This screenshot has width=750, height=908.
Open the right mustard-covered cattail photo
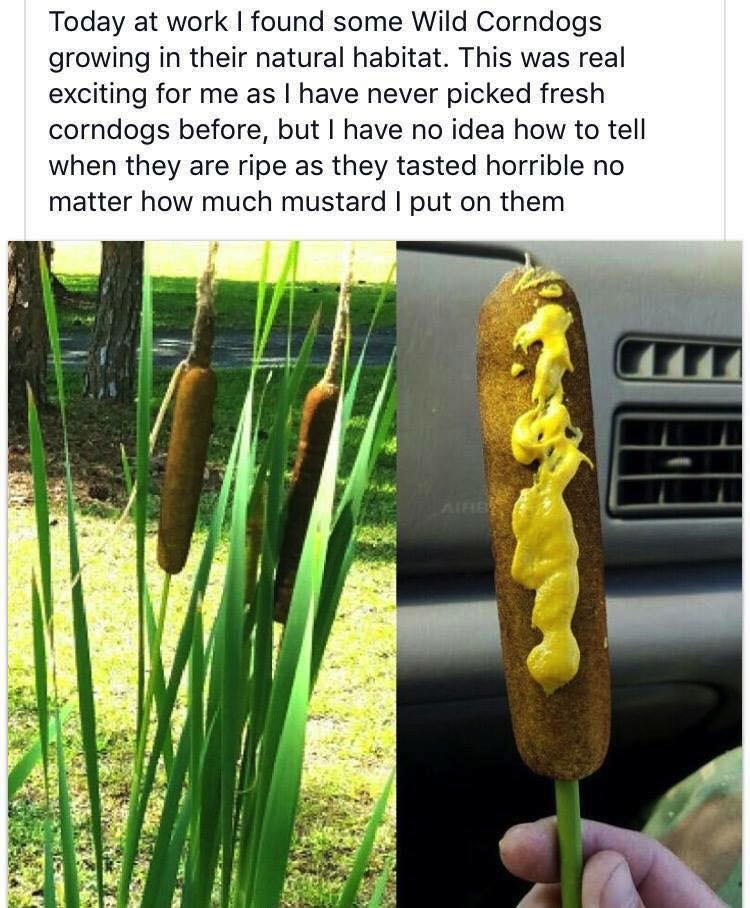[569, 574]
